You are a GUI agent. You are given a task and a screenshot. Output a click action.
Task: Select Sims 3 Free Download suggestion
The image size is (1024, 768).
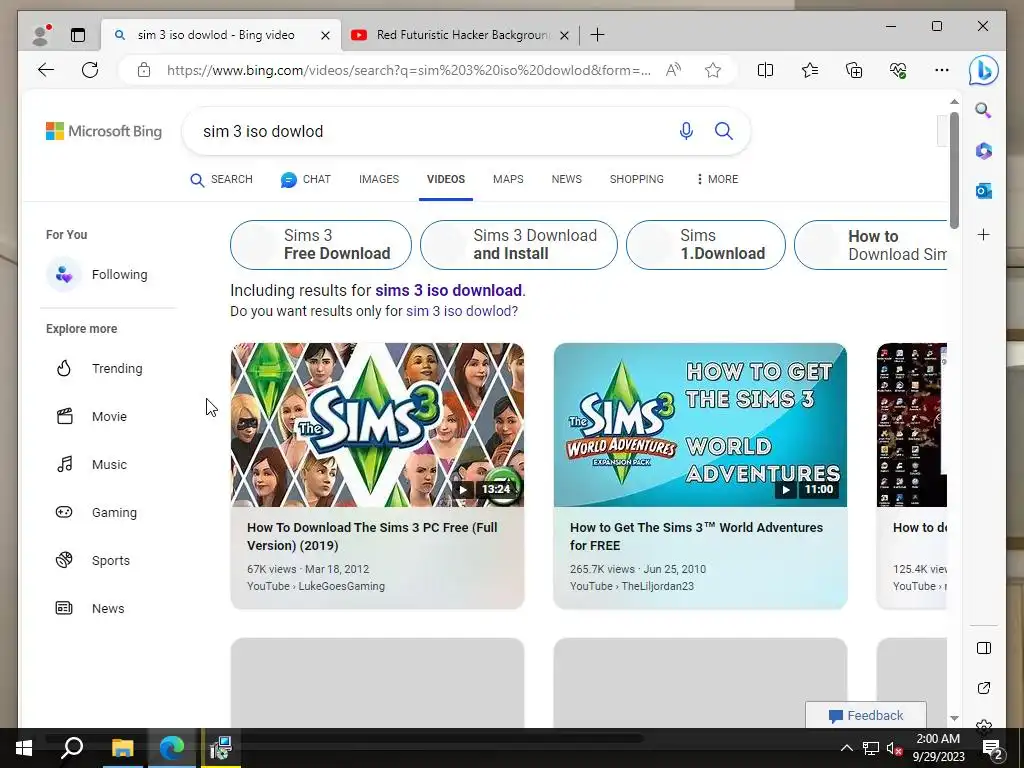[x=321, y=245]
